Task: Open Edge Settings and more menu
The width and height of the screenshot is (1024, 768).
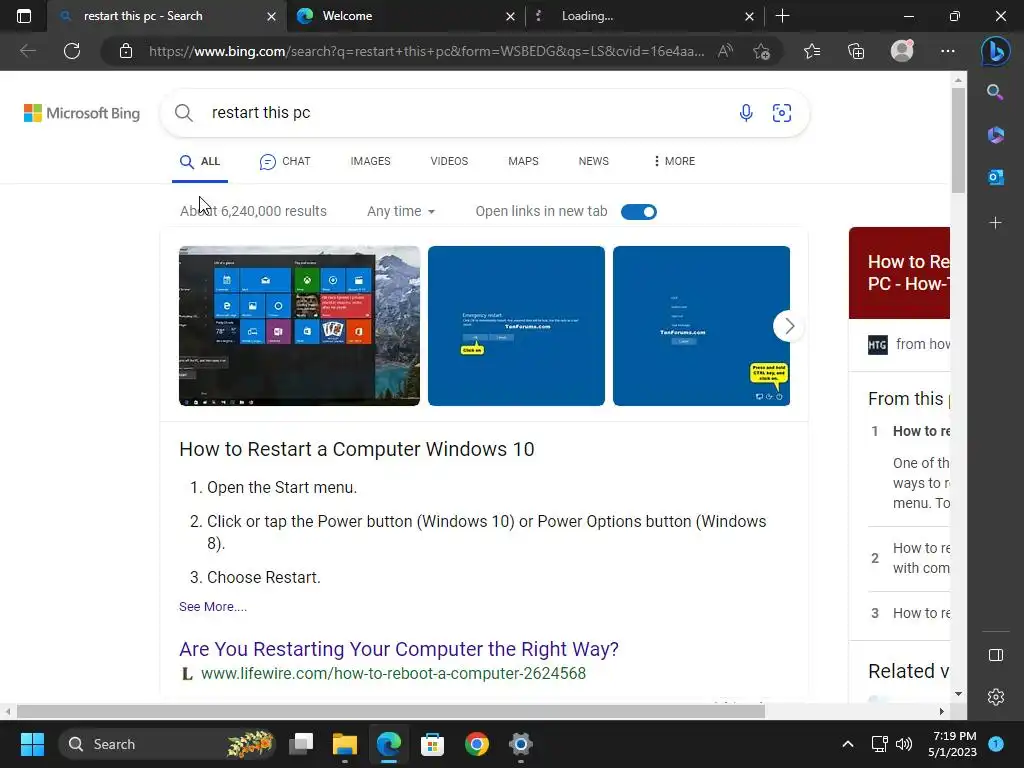Action: (x=948, y=51)
